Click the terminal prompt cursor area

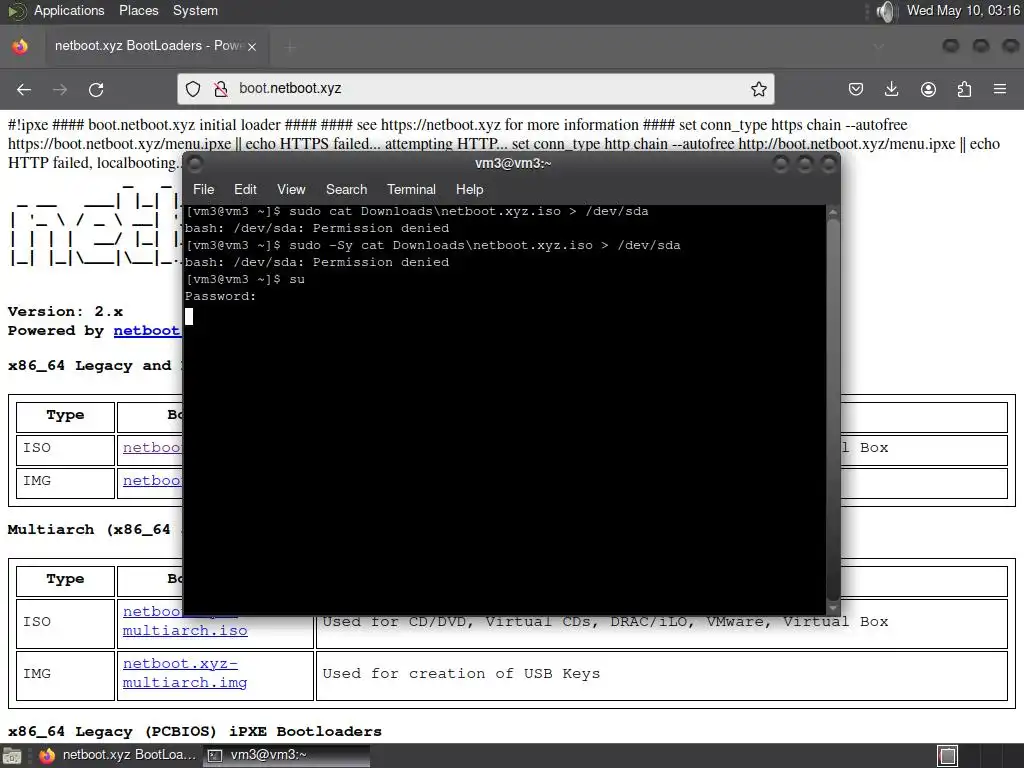pyautogui.click(x=189, y=316)
